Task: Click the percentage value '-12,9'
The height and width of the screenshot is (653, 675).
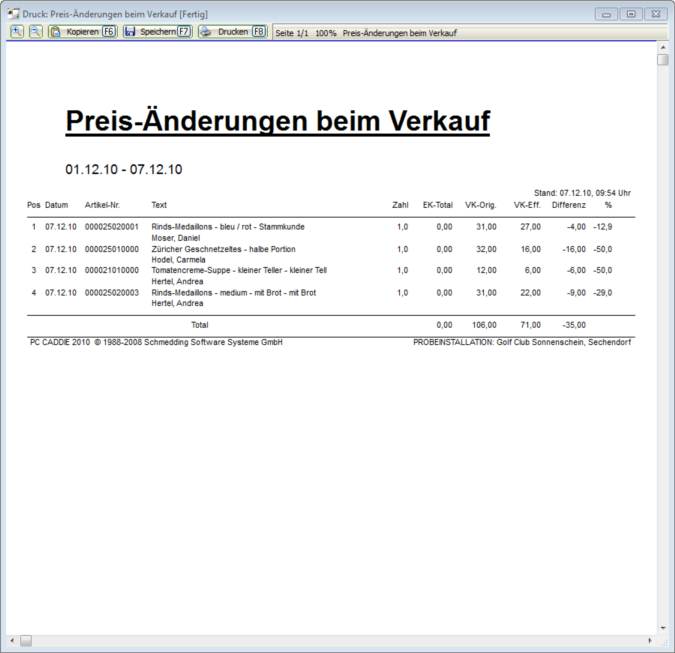Action: 603,227
